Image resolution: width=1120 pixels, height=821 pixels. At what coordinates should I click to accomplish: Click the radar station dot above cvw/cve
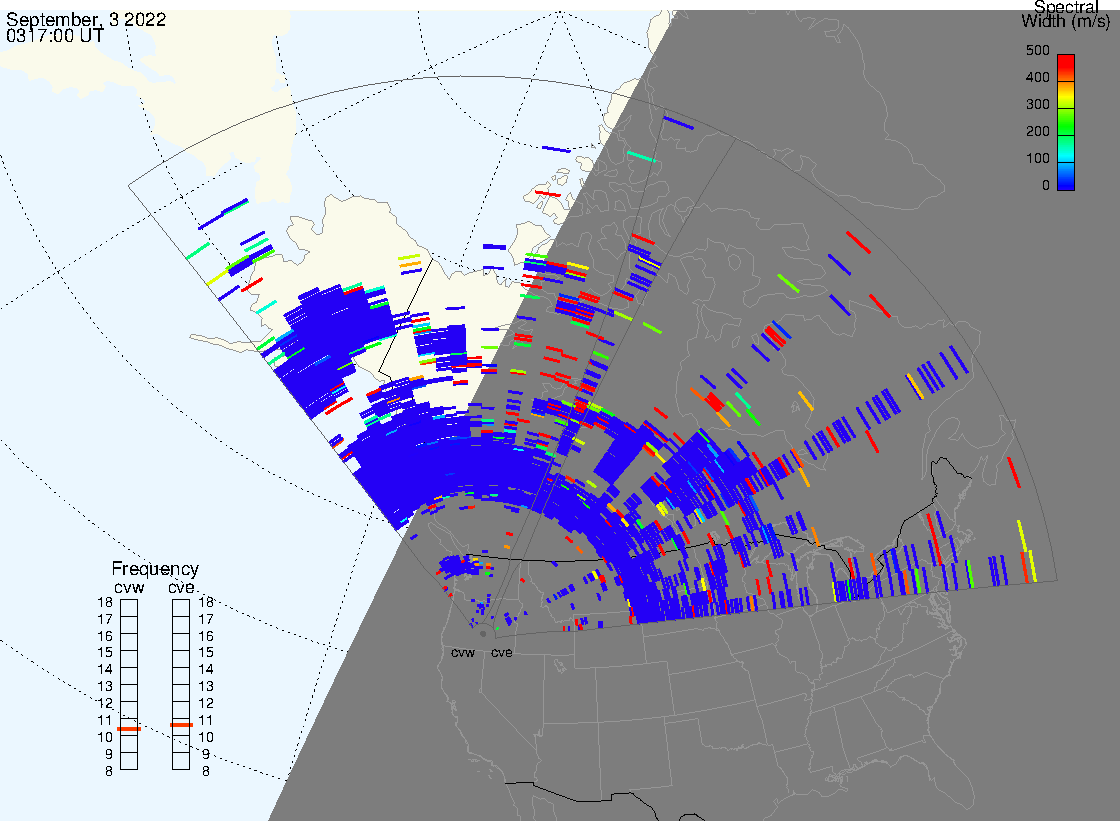(x=483, y=634)
